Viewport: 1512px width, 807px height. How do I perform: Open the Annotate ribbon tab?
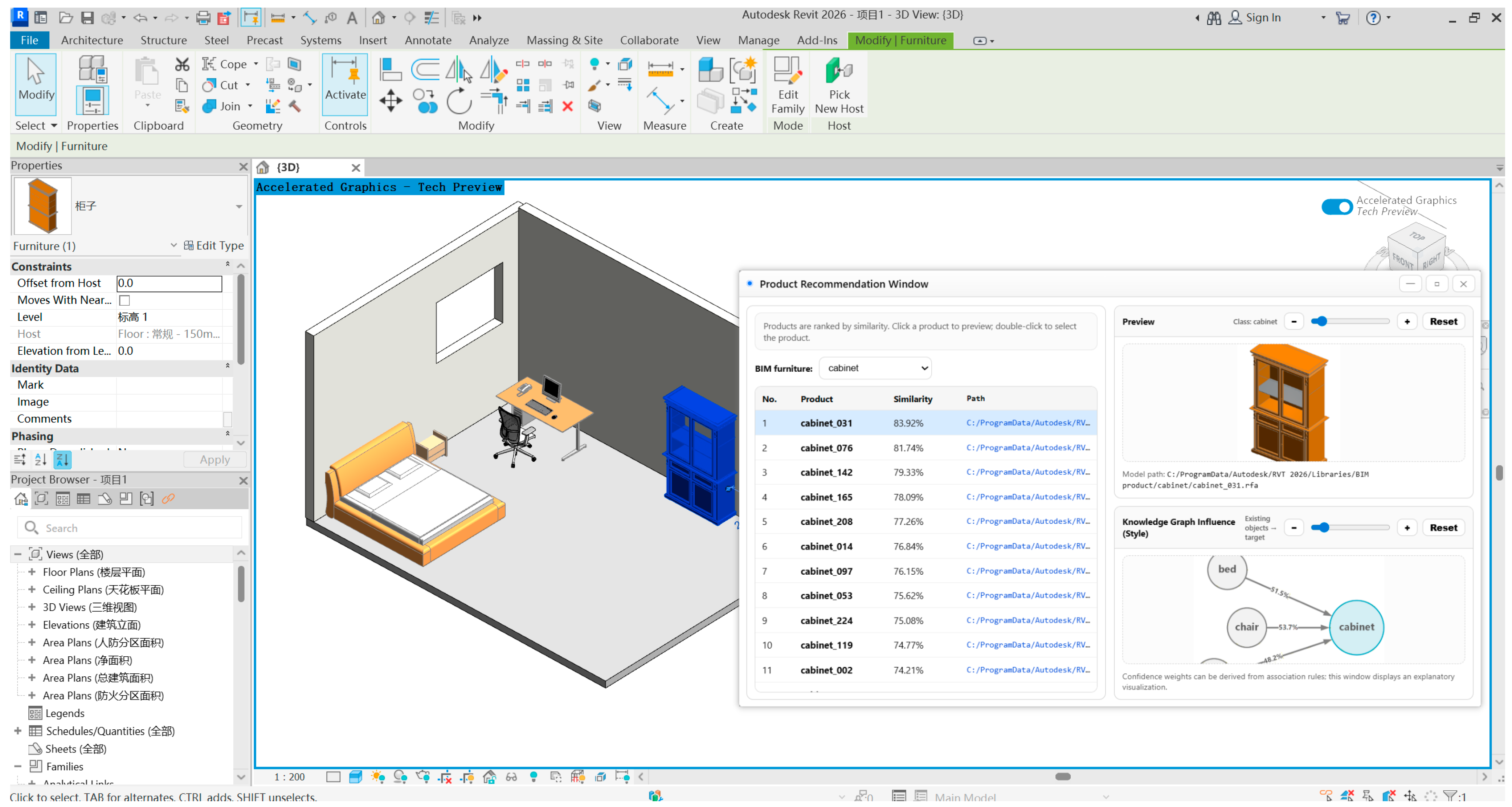point(427,40)
